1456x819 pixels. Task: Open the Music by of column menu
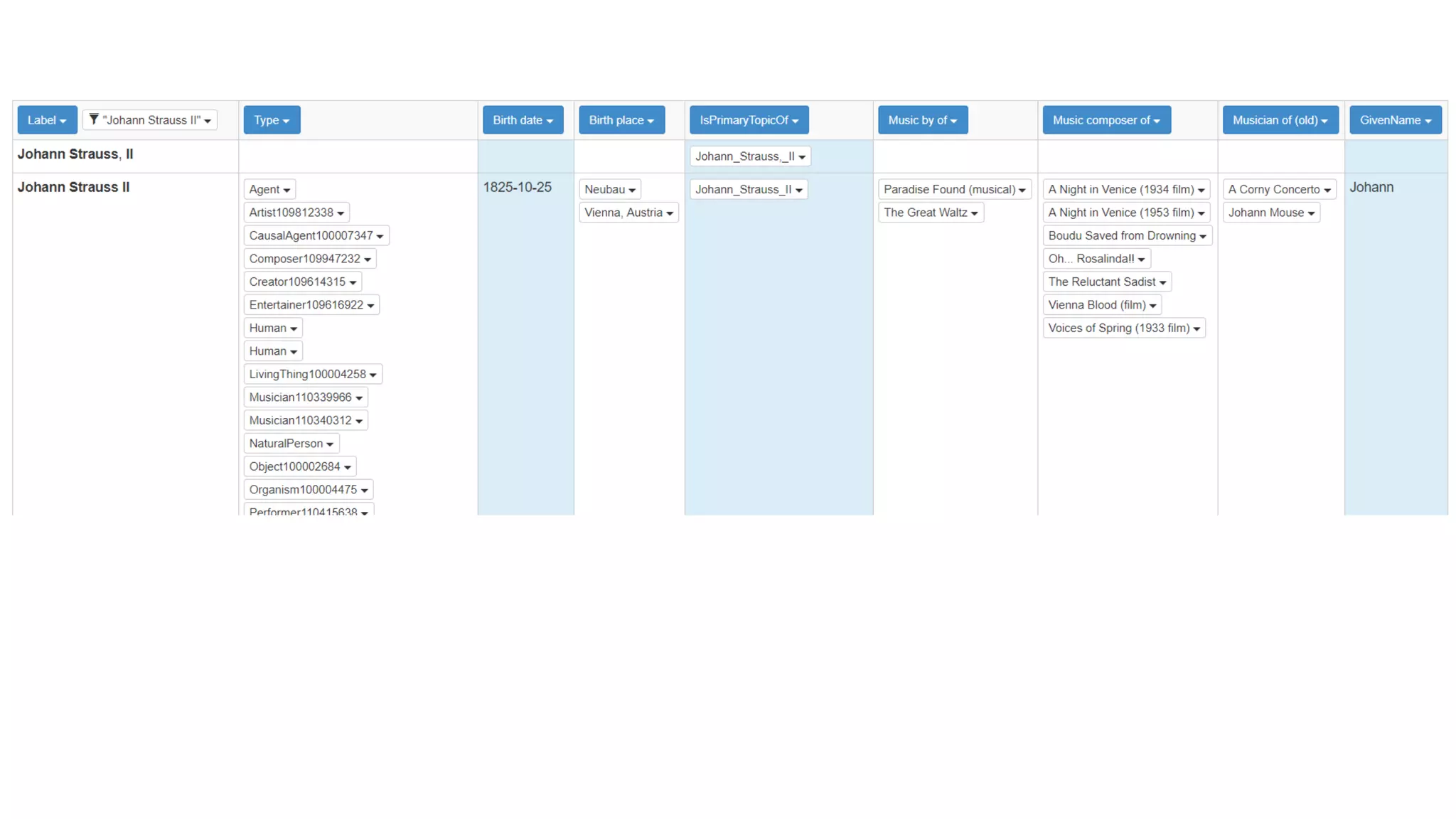tap(922, 120)
